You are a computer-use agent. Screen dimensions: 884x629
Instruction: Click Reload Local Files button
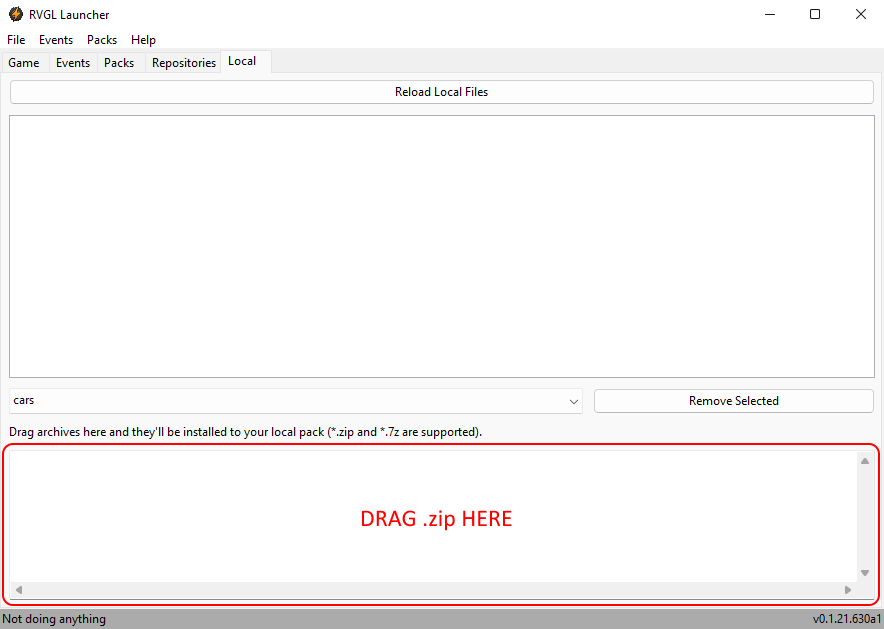click(441, 92)
